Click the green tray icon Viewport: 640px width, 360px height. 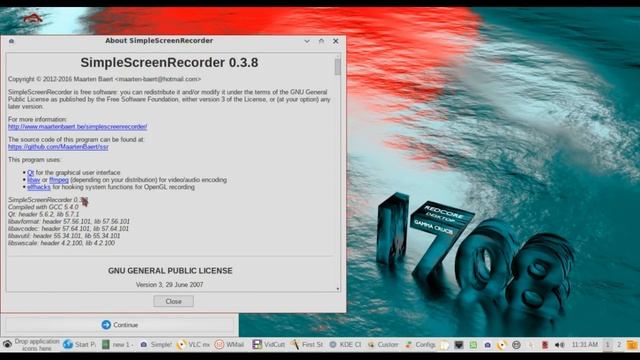click(x=473, y=345)
